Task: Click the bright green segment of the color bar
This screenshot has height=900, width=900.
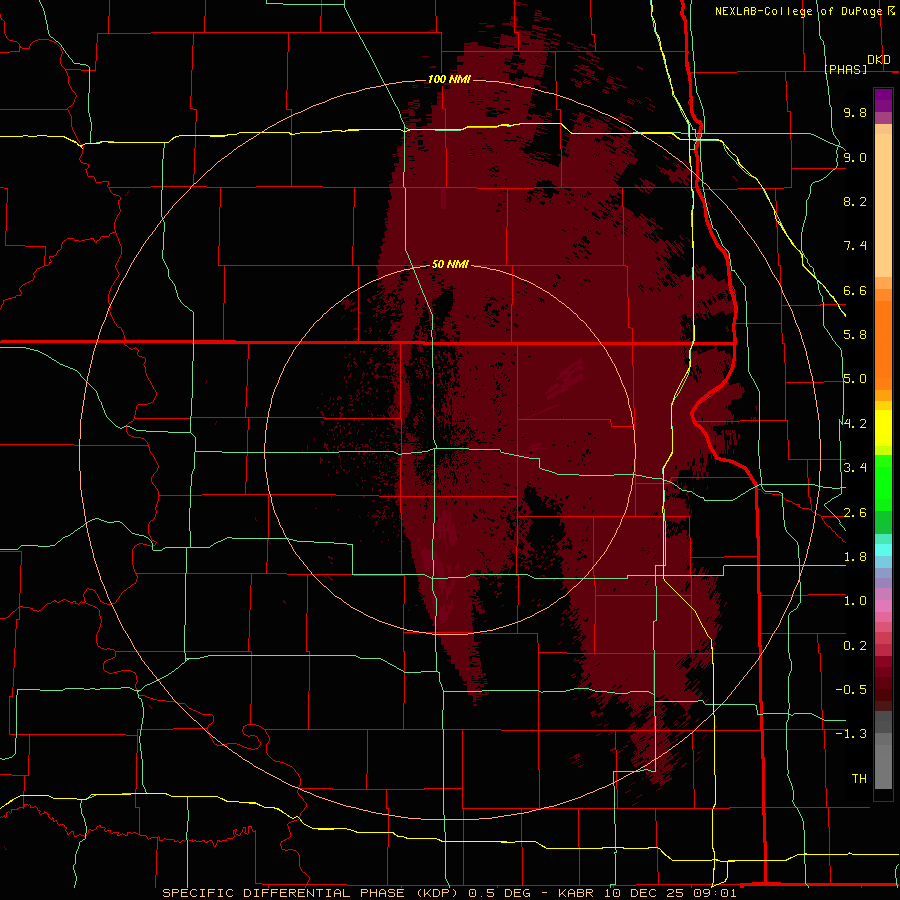Action: tap(883, 482)
